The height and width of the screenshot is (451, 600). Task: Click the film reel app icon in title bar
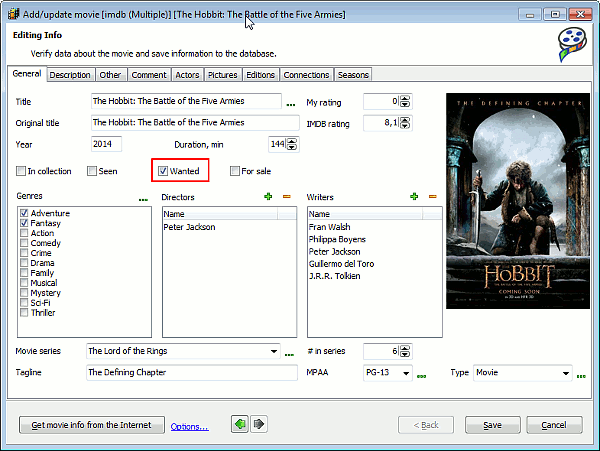(14, 14)
